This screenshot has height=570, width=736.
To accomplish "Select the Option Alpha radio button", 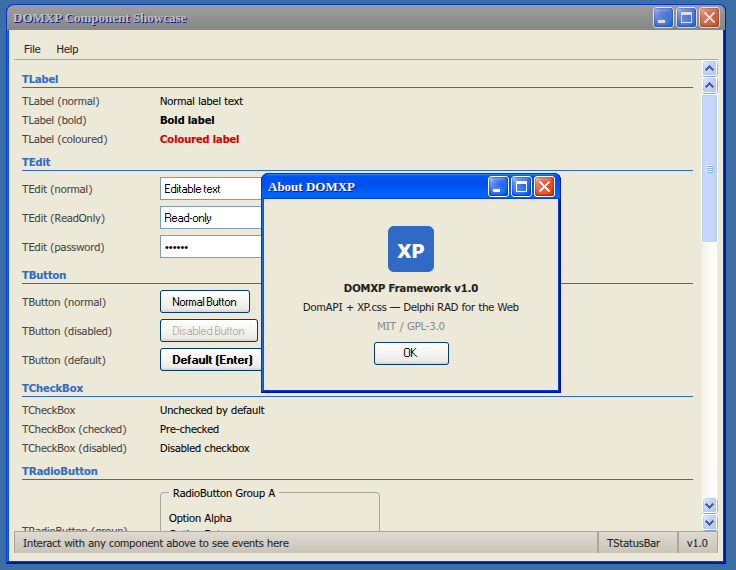I will (x=200, y=518).
